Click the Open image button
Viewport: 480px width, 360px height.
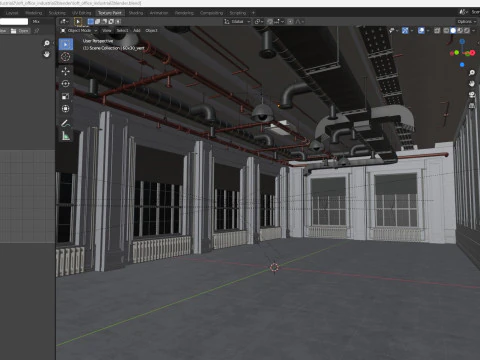pyautogui.click(x=20, y=31)
